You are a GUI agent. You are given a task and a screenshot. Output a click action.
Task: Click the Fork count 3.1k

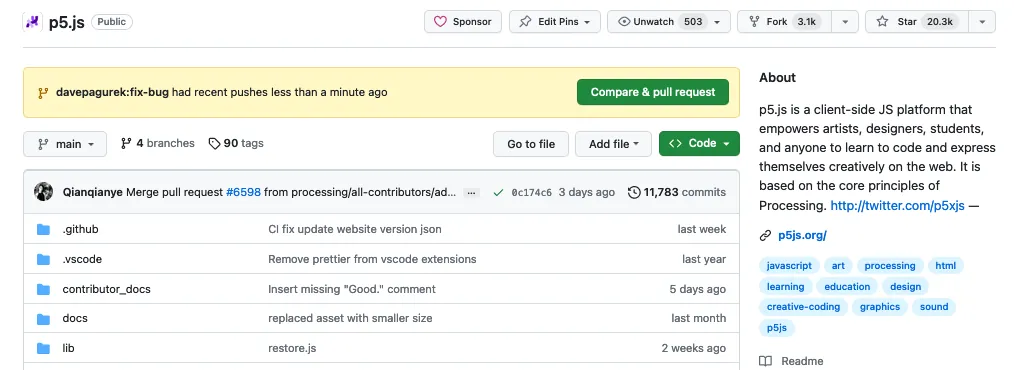806,21
